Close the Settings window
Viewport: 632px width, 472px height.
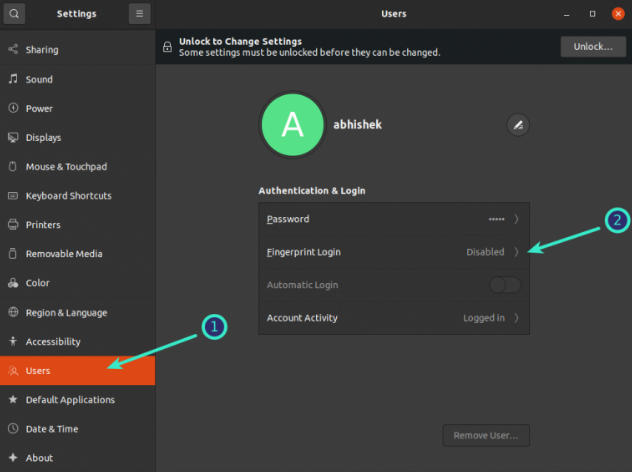point(618,14)
